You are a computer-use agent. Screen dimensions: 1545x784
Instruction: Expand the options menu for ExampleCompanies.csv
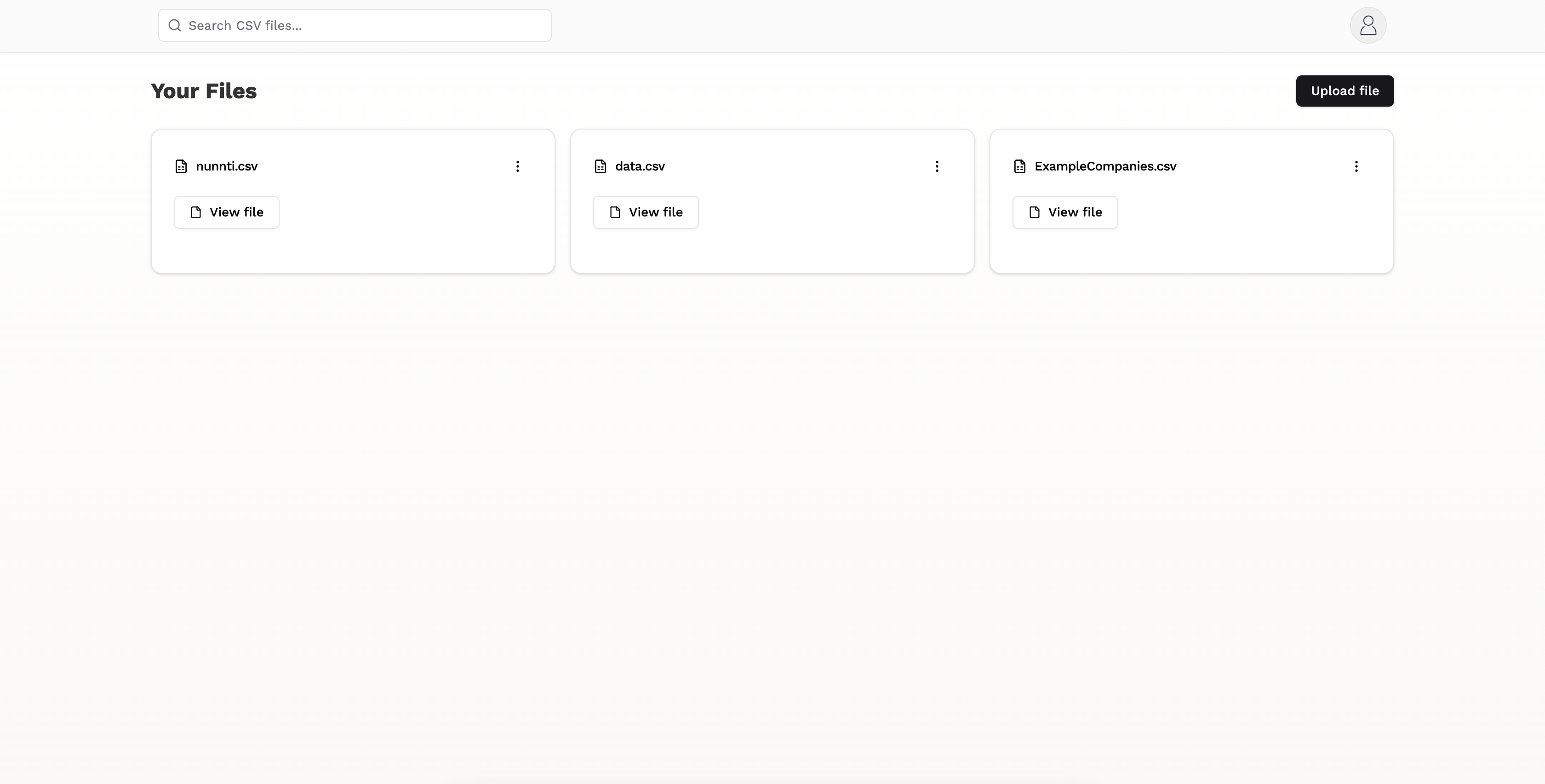1356,166
